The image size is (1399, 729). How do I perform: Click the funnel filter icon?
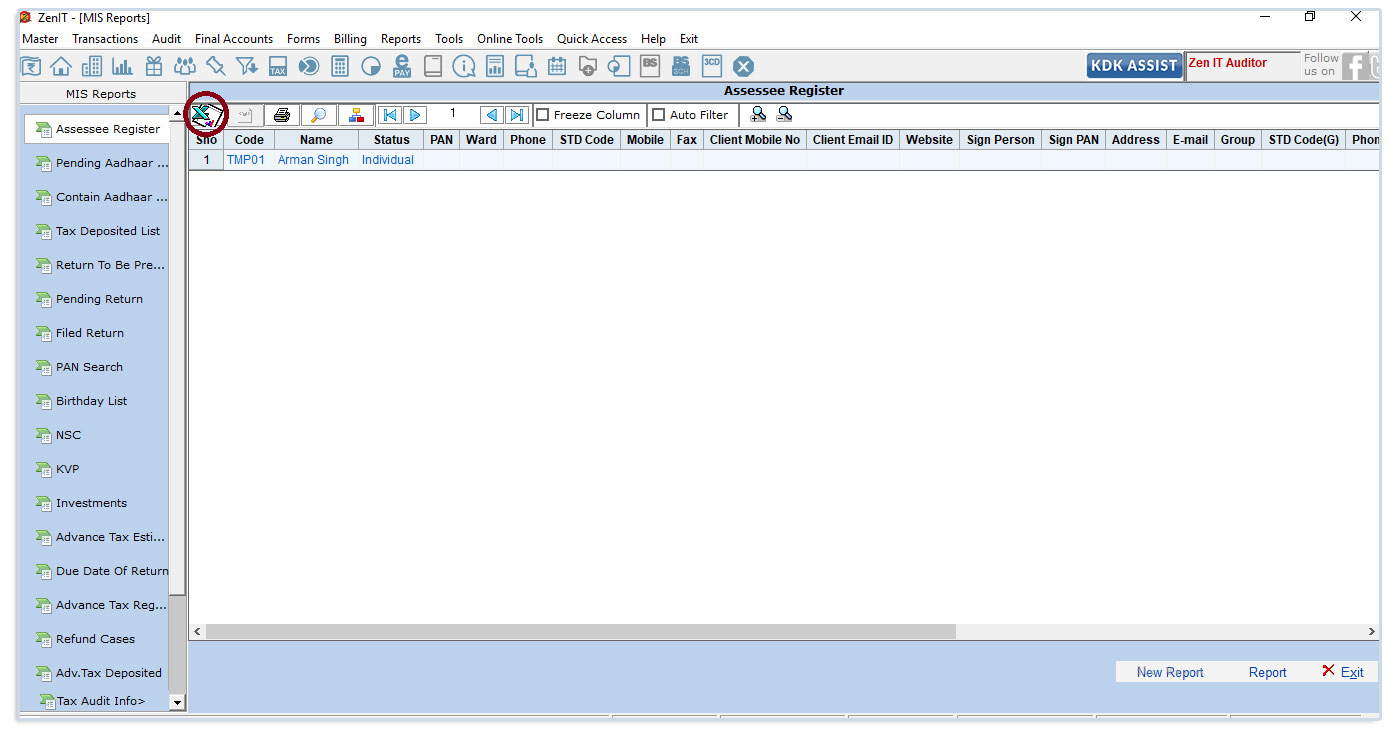247,66
